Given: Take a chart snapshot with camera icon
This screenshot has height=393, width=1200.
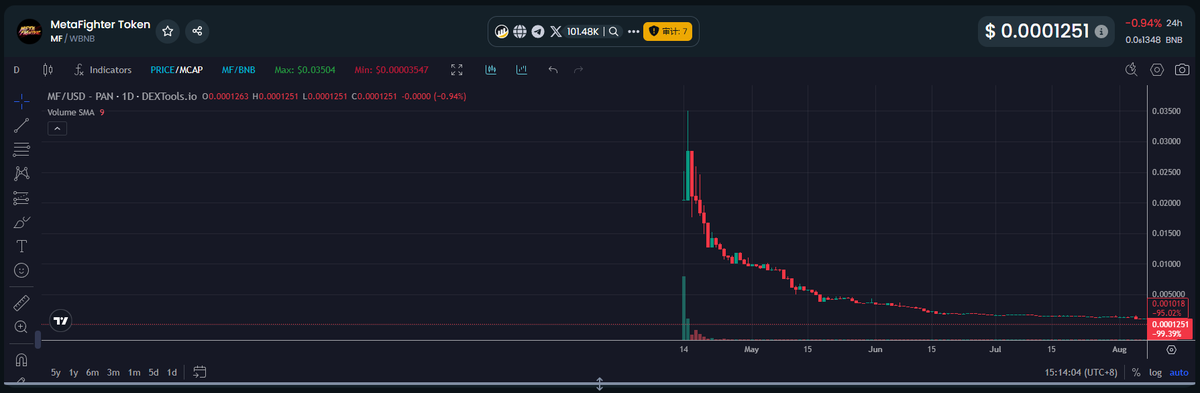Looking at the screenshot, I should tap(1182, 70).
